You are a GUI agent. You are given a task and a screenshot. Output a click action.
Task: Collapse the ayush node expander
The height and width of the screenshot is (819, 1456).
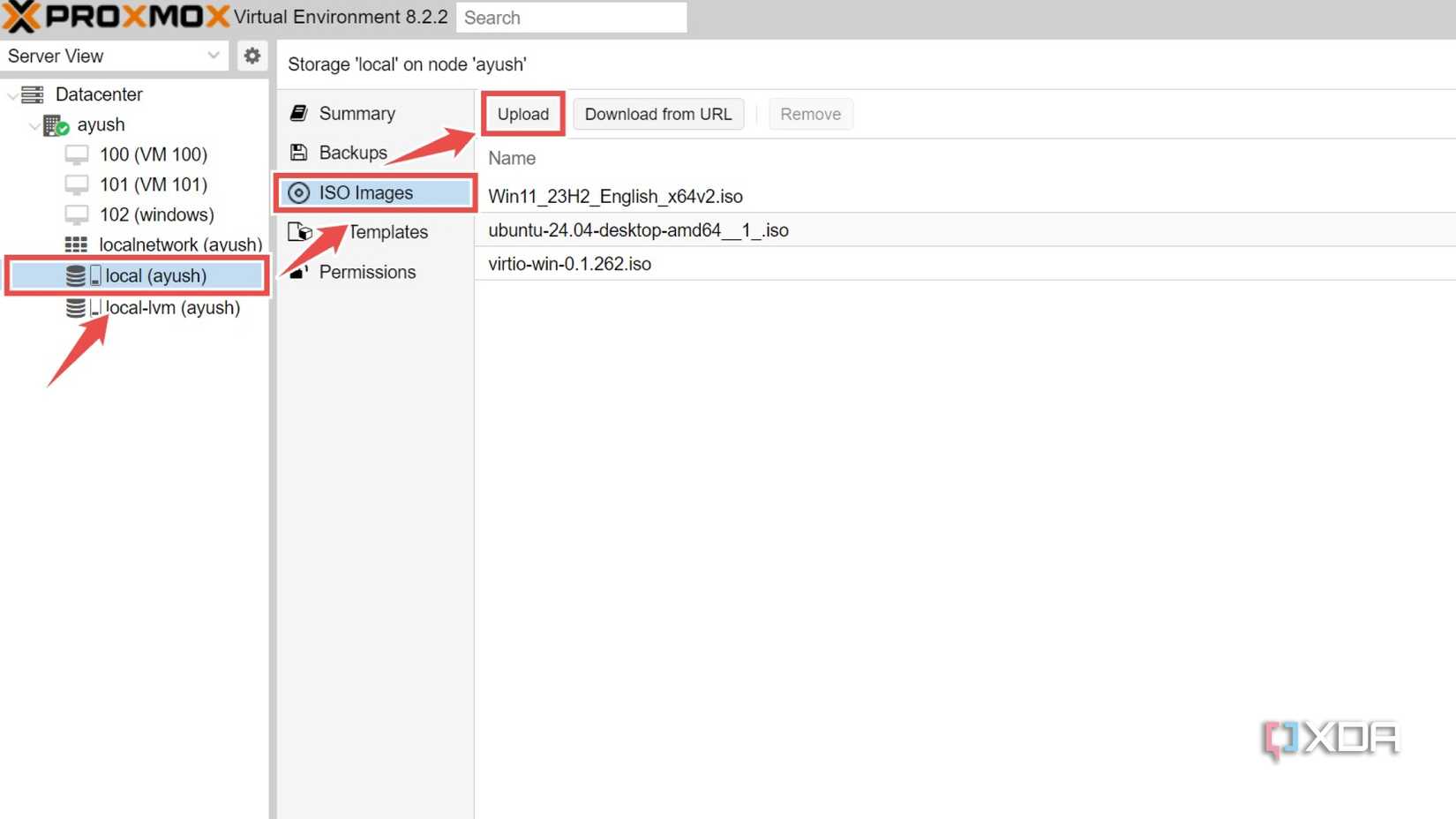(34, 125)
